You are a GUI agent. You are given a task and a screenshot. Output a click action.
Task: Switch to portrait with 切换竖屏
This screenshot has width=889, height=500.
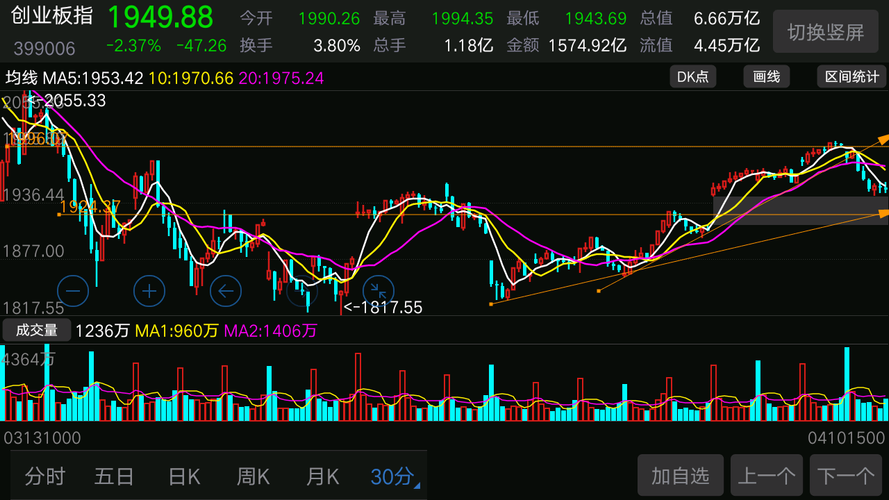[x=826, y=32]
